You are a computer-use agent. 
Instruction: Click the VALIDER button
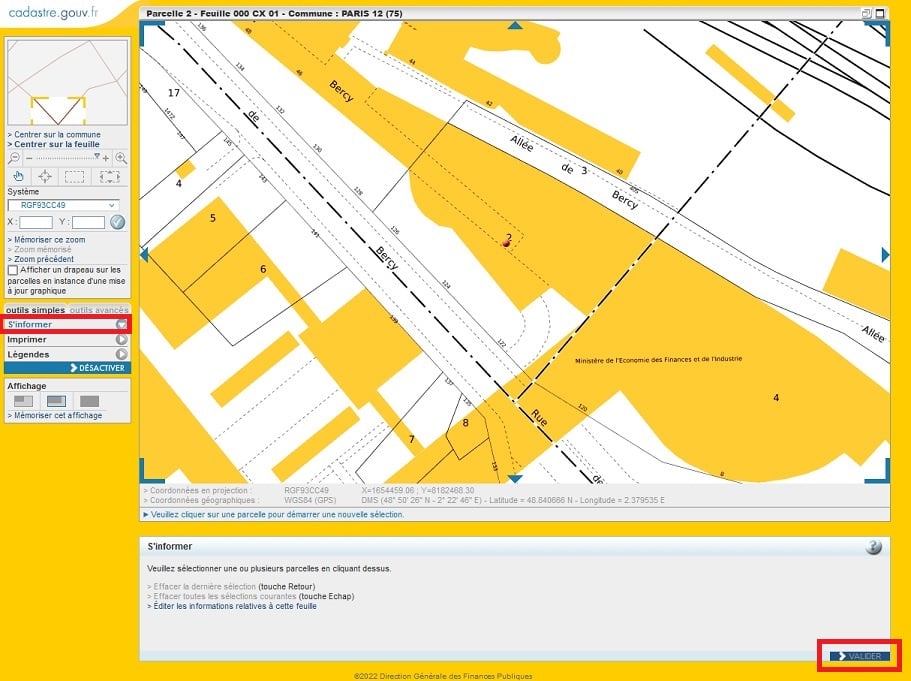click(859, 656)
